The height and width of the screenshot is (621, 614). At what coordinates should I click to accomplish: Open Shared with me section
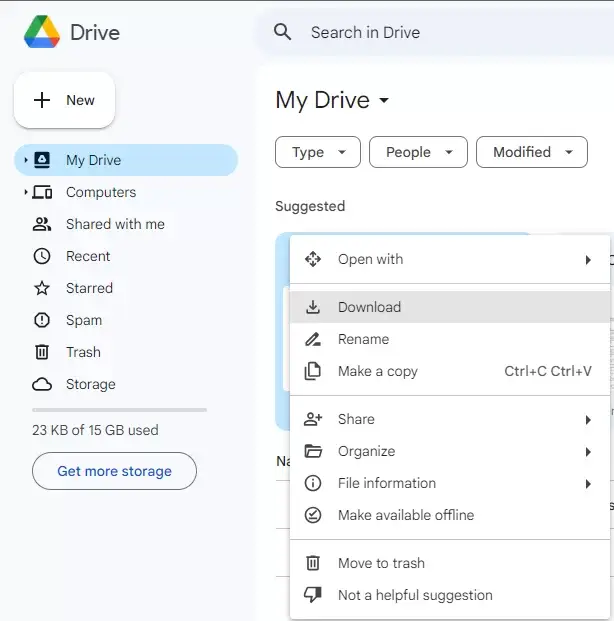(115, 224)
